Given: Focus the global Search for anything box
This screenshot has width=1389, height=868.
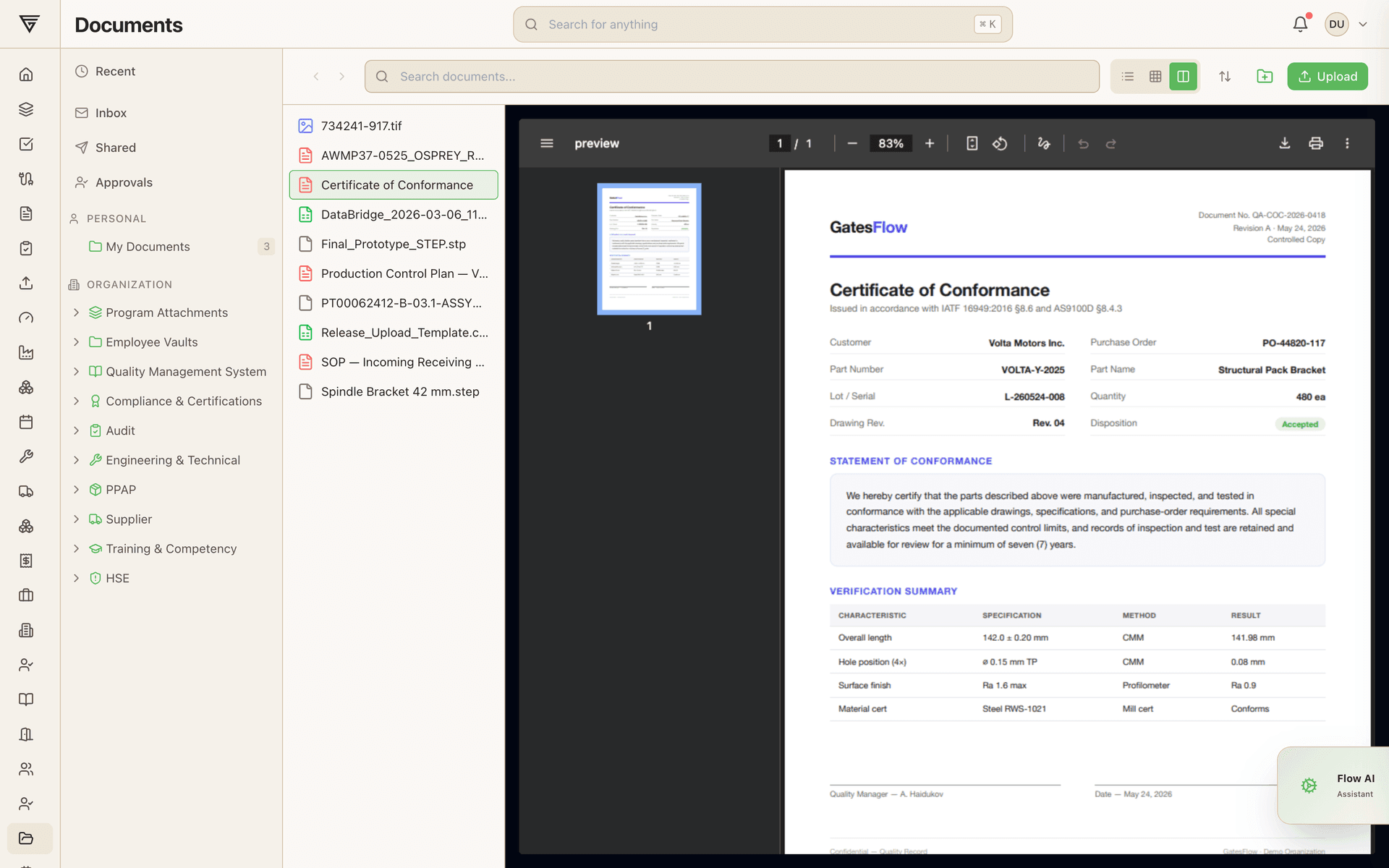Looking at the screenshot, I should click(763, 24).
